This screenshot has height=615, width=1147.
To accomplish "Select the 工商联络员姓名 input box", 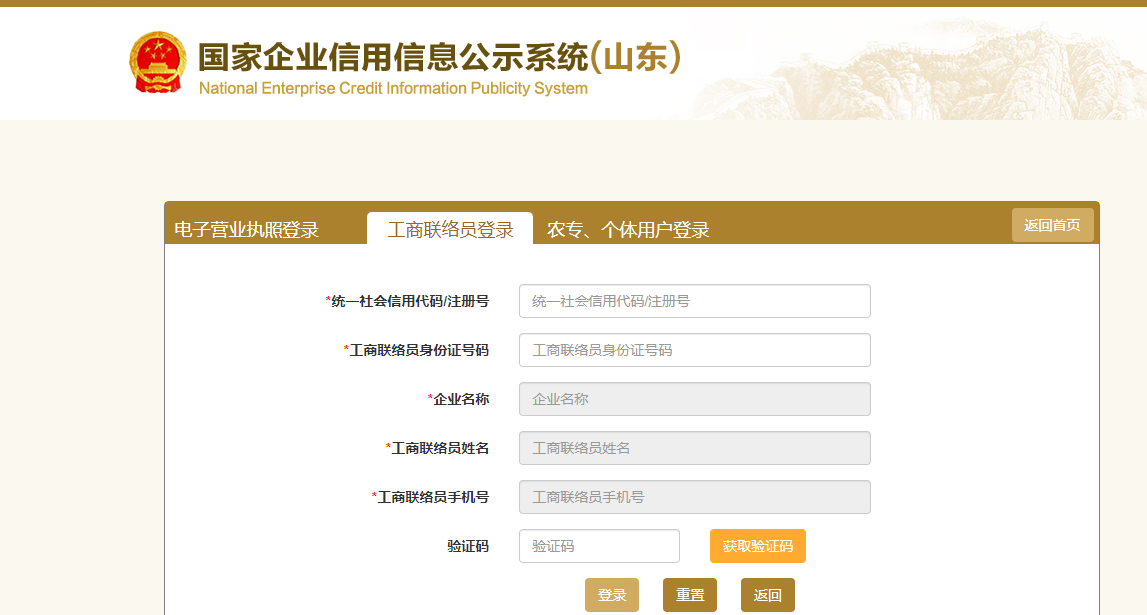I will [694, 448].
